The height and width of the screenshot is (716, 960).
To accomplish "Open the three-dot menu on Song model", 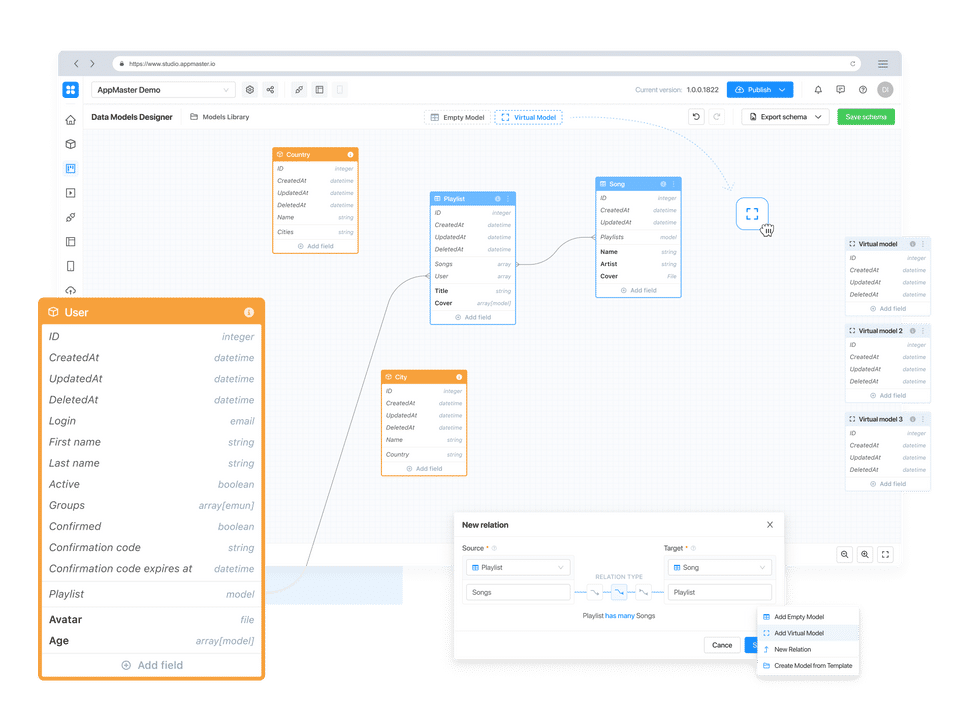I will click(673, 184).
